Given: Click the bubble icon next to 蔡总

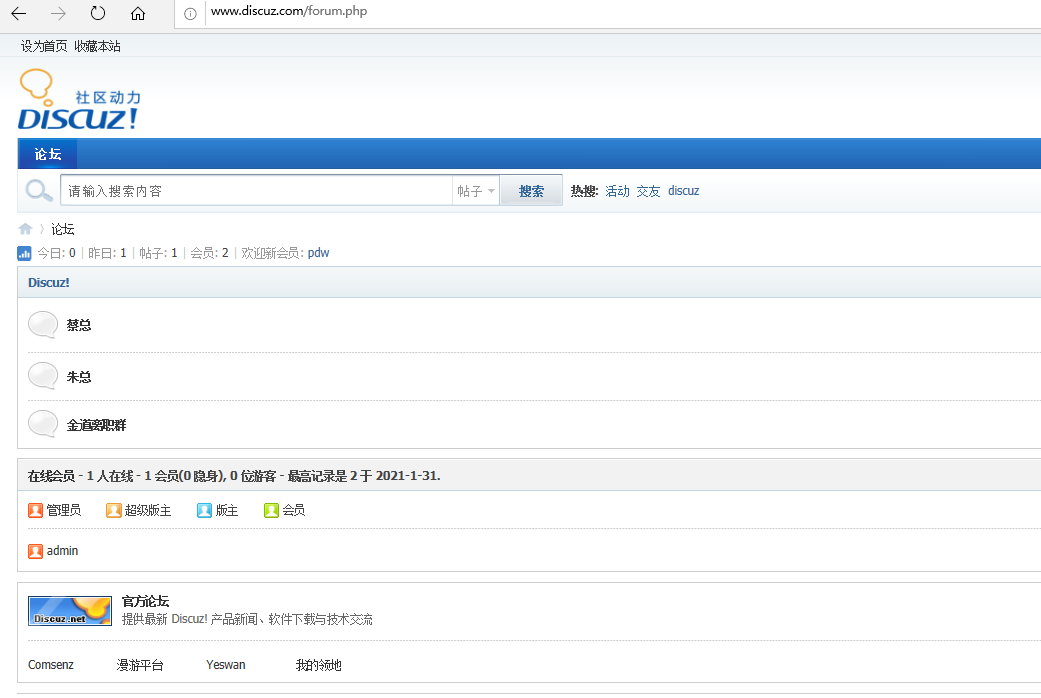Looking at the screenshot, I should coord(43,325).
